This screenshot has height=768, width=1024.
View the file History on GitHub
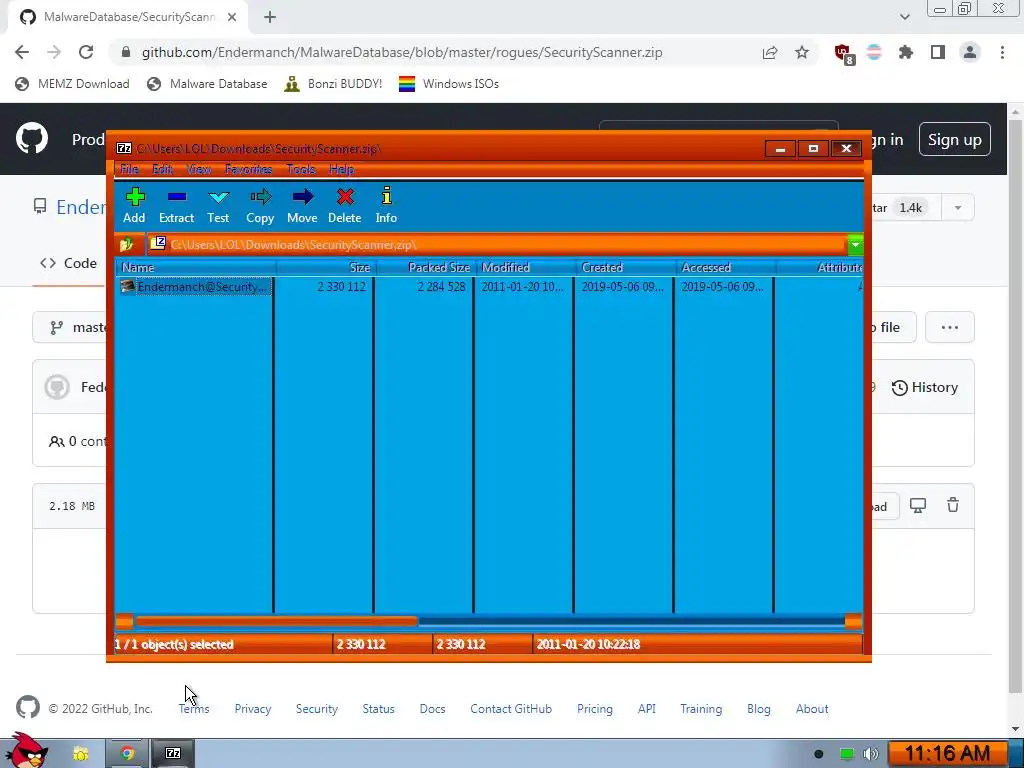click(x=925, y=387)
